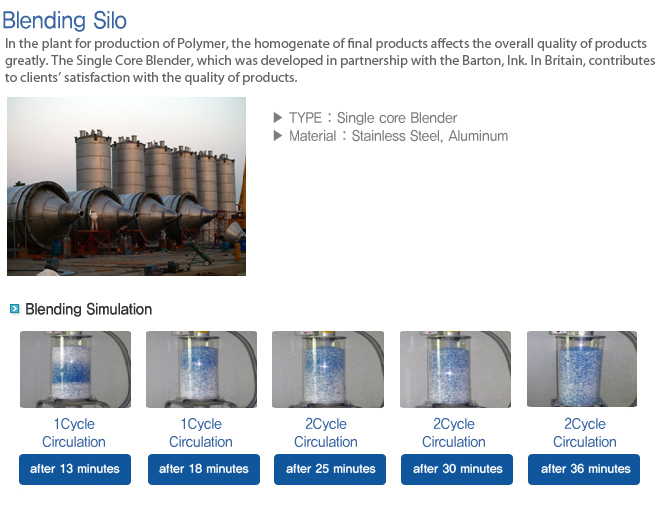Click the "after 30 minutes" button
The width and height of the screenshot is (670, 507).
coord(457,469)
